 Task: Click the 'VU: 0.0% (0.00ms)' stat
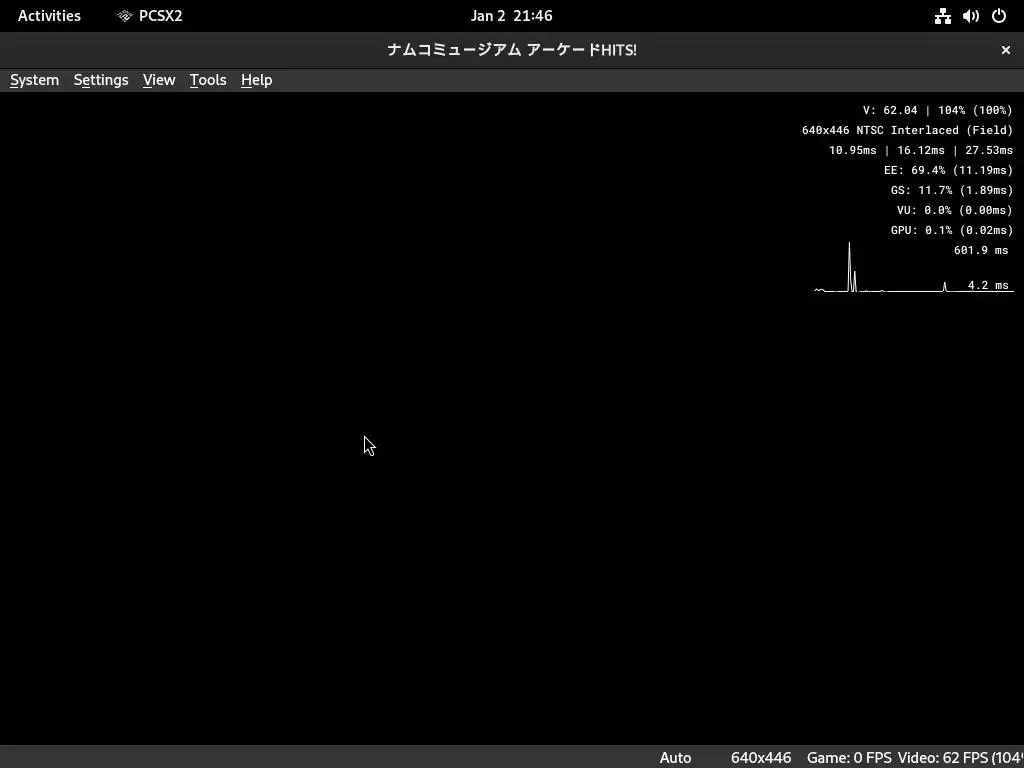(x=955, y=210)
